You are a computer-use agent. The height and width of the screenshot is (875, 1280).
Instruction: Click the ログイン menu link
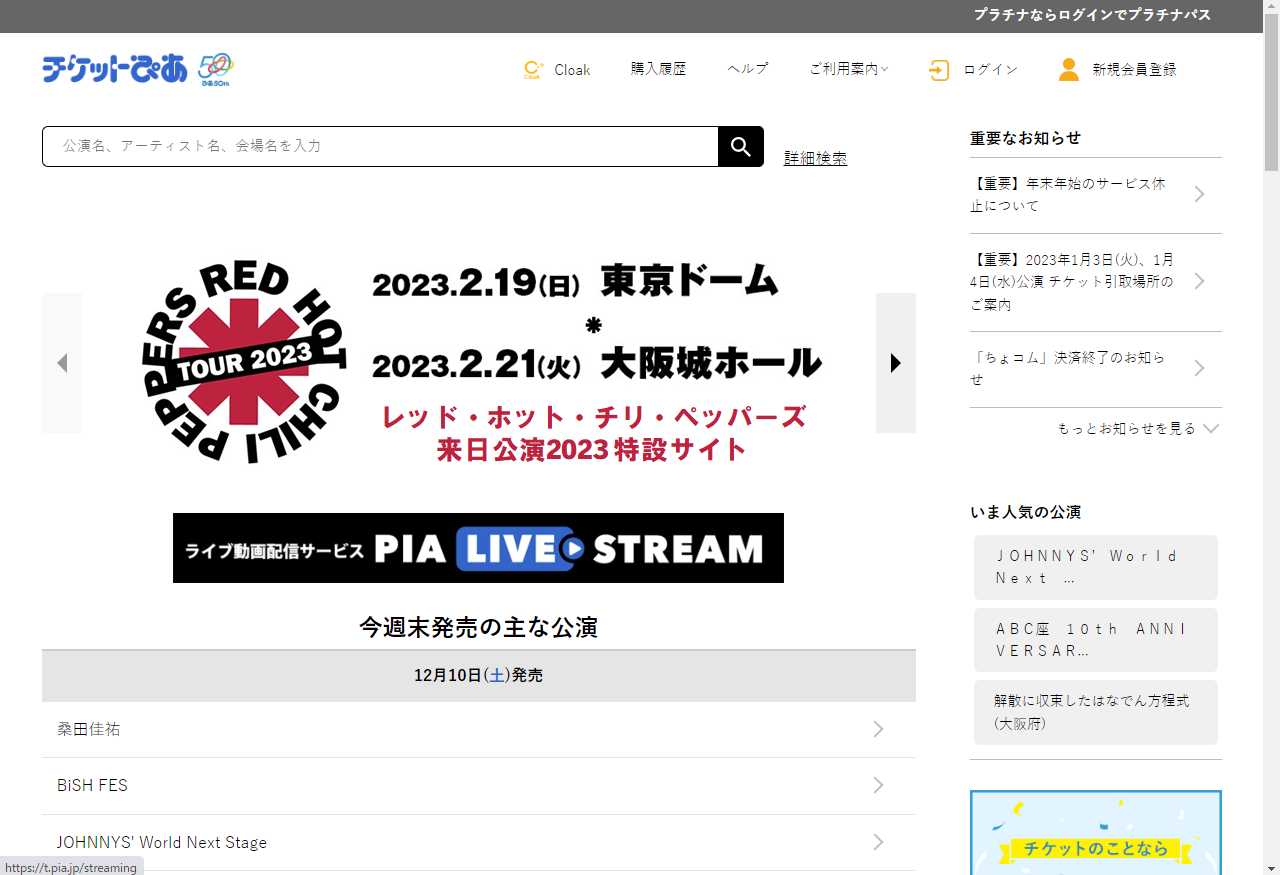(991, 69)
